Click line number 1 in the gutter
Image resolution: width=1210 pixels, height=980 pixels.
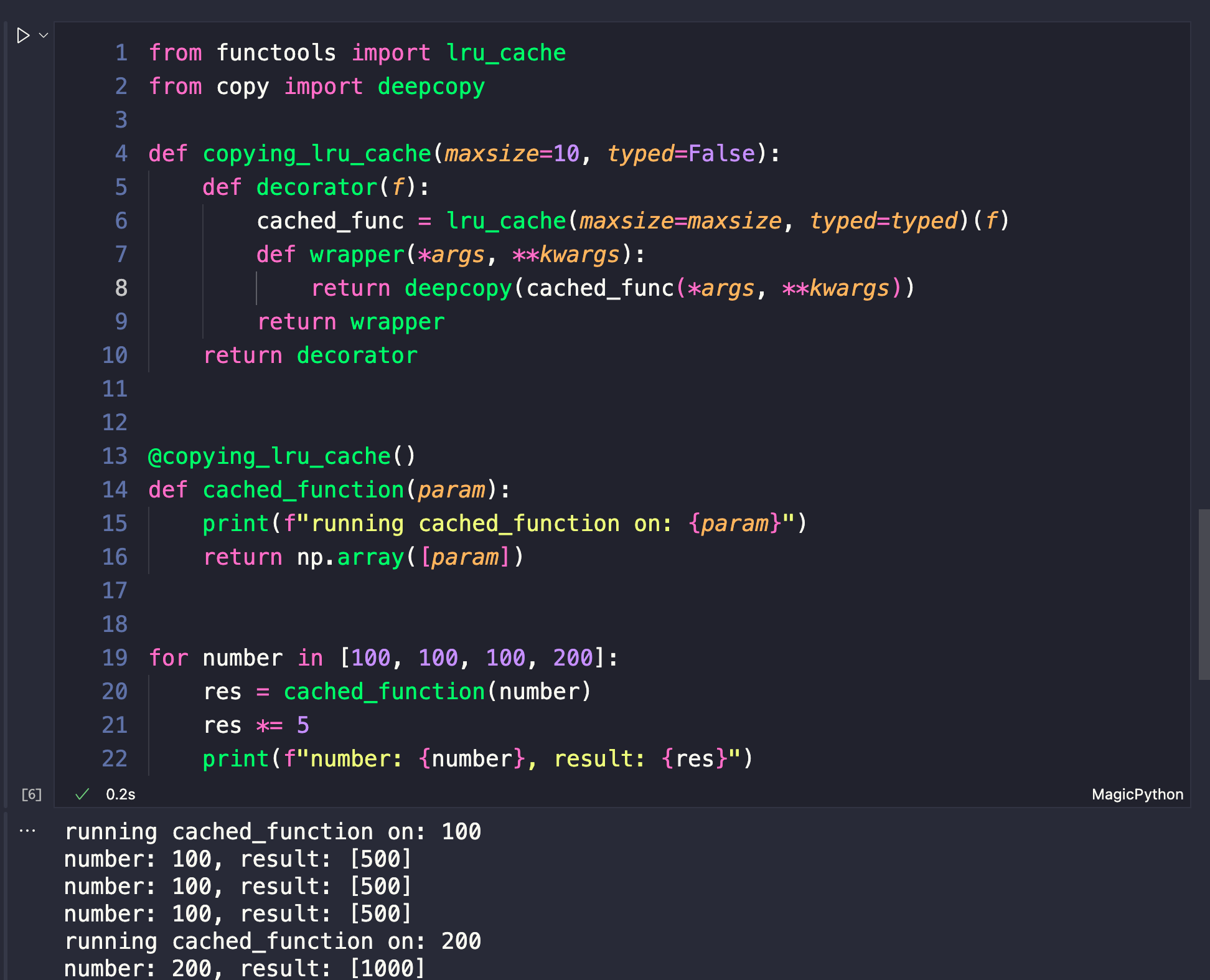(x=121, y=53)
